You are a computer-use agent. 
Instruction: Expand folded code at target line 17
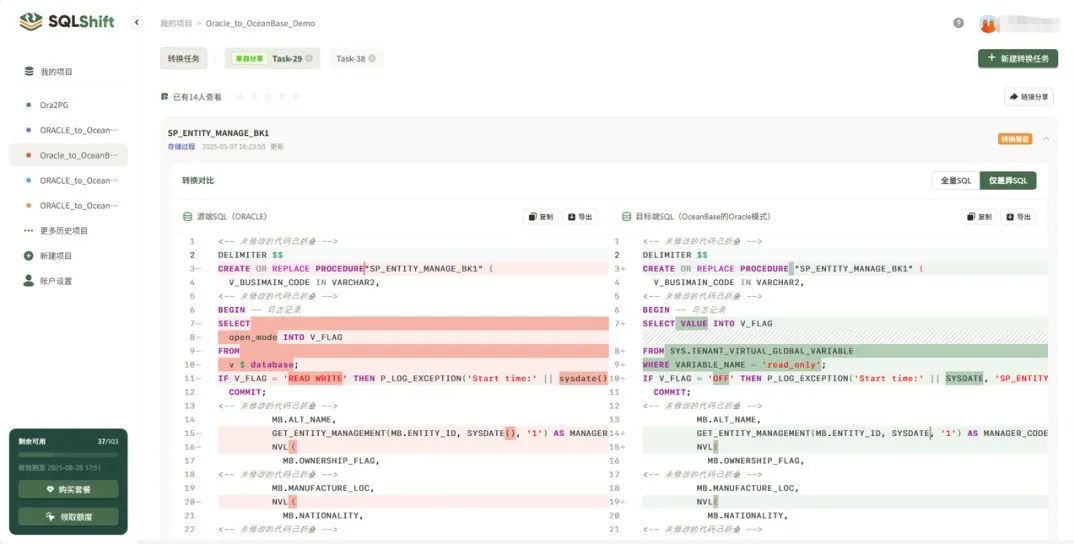[703, 474]
